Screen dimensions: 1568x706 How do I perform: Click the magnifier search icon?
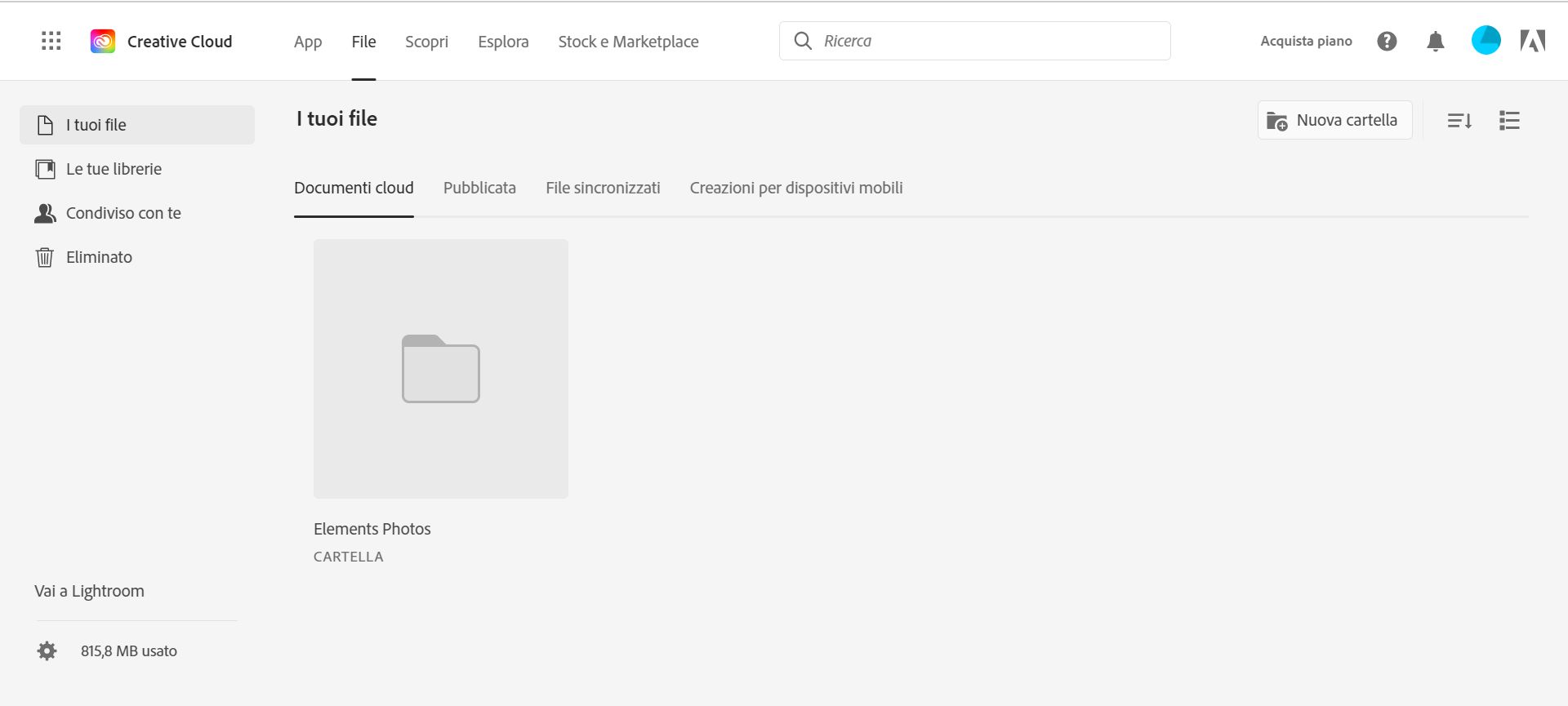coord(803,41)
